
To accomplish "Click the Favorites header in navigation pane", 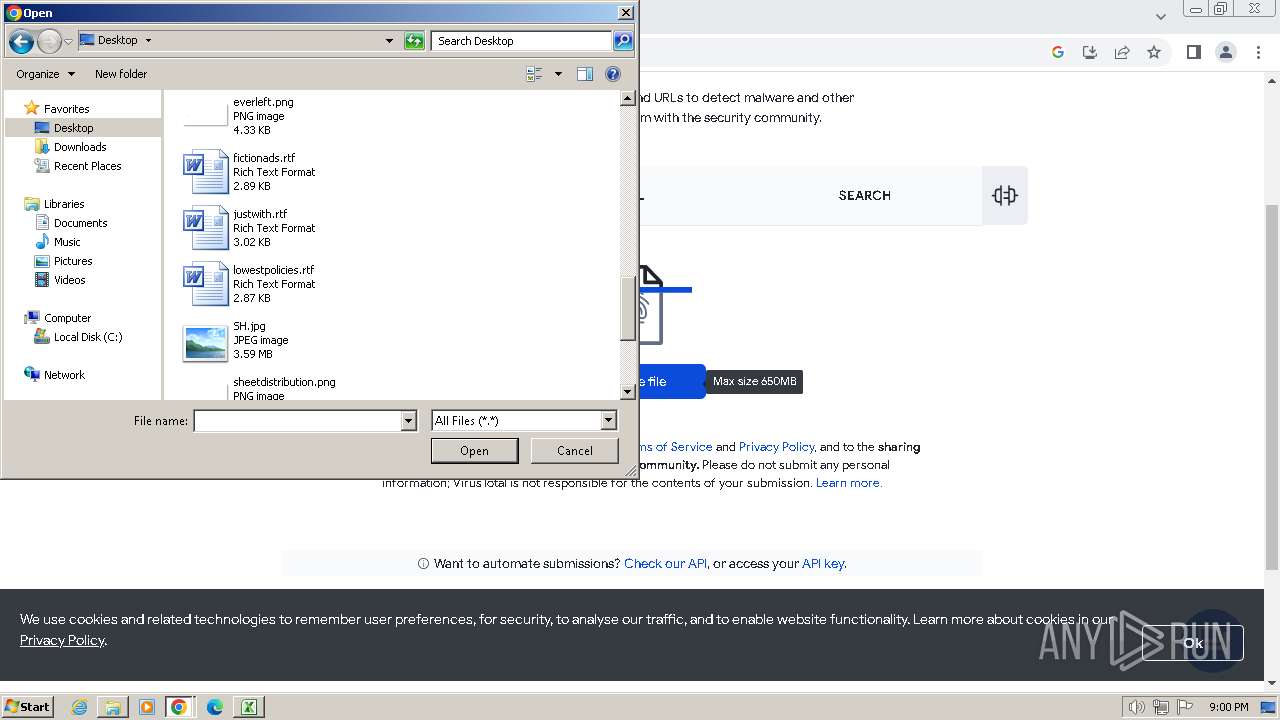I will (66, 109).
